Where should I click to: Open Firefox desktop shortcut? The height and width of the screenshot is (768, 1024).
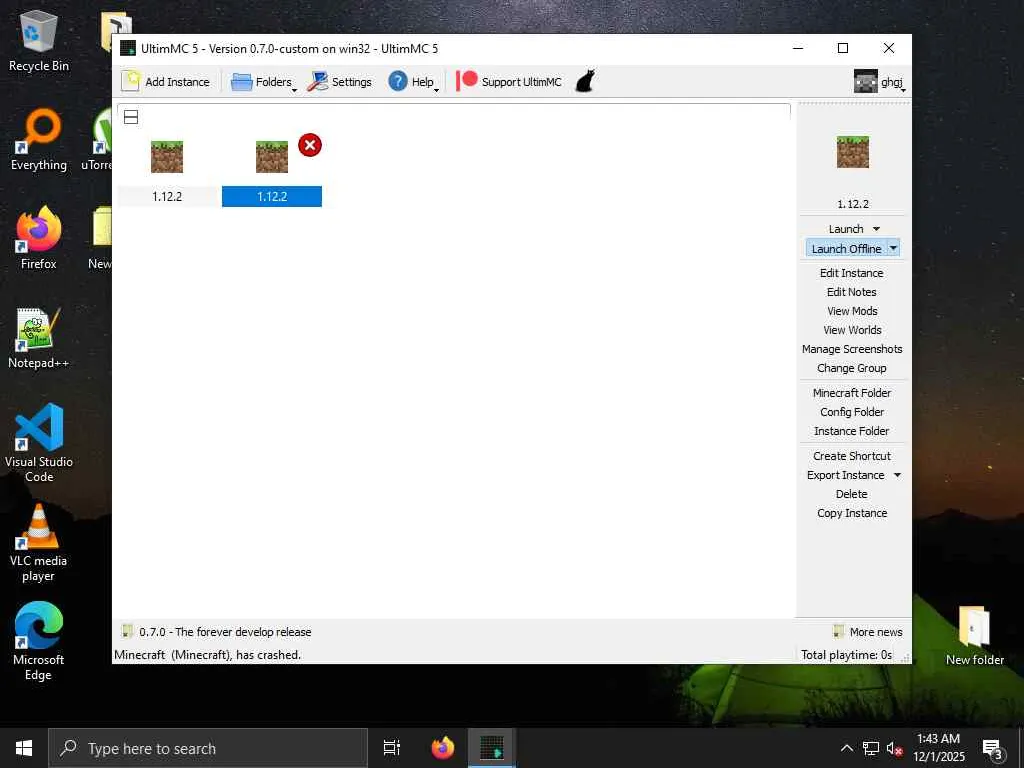[39, 238]
